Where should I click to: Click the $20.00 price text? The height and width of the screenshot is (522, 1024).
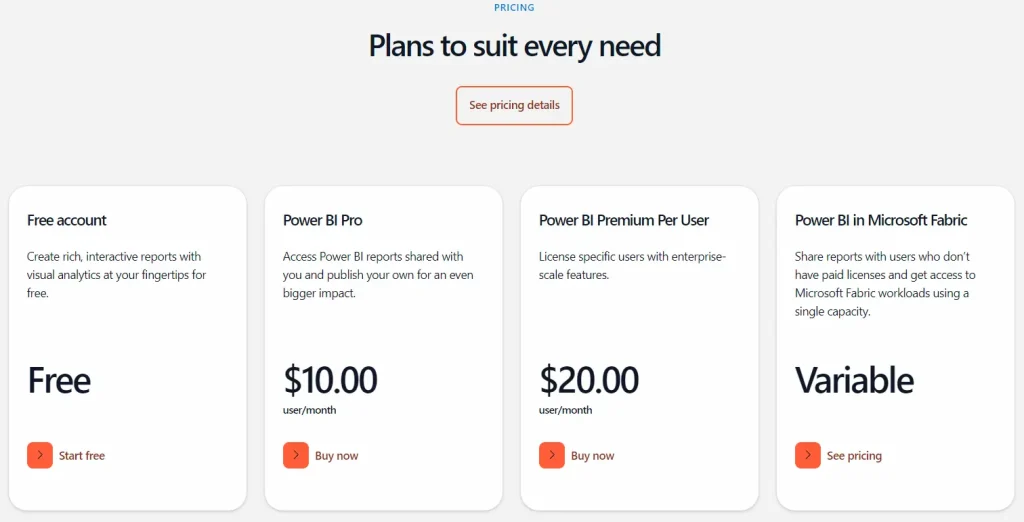[589, 380]
